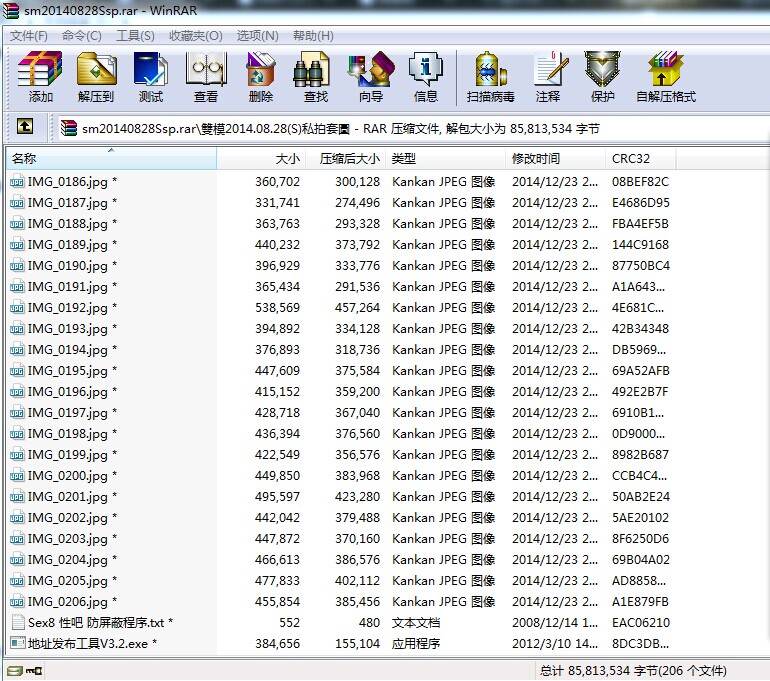Open the 注释 (Comment) toolbar tool
Image resolution: width=770 pixels, height=681 pixels.
click(547, 77)
